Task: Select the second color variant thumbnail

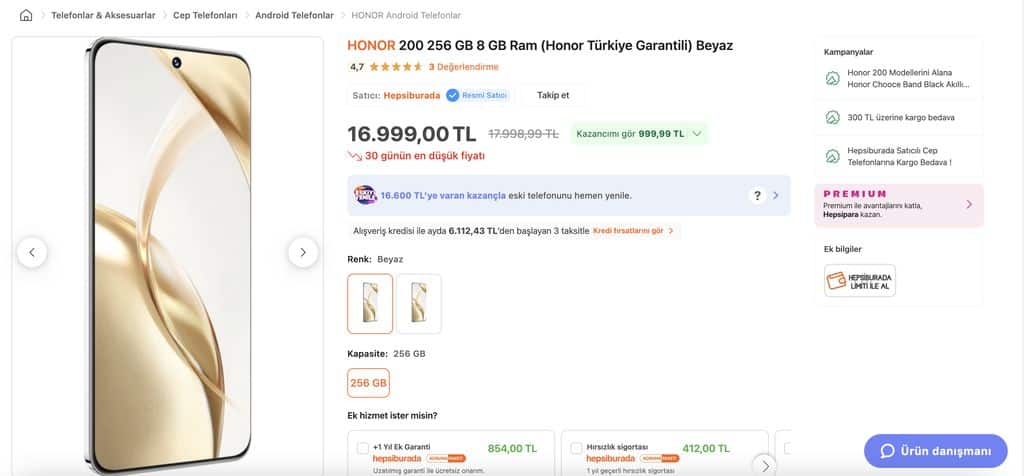Action: coord(419,303)
